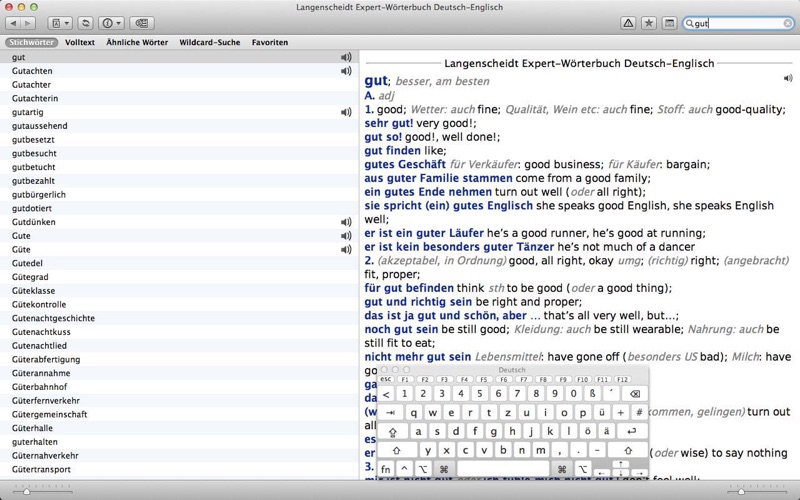Play pronunciation for 'Gutdünken' in list

tap(346, 222)
